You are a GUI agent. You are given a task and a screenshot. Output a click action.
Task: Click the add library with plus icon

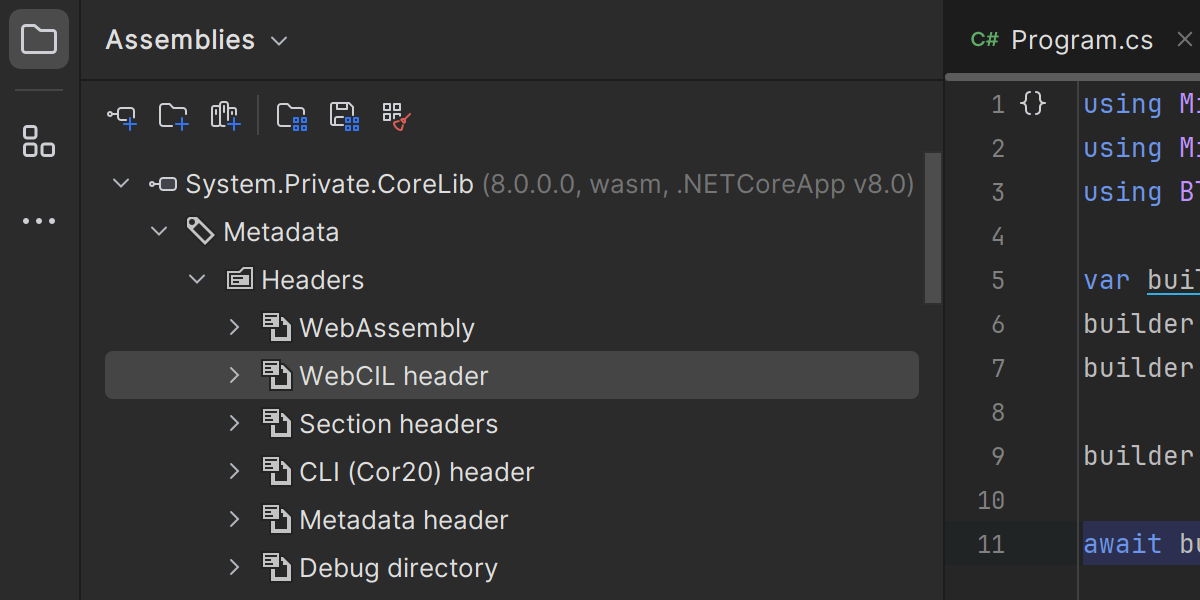click(226, 117)
